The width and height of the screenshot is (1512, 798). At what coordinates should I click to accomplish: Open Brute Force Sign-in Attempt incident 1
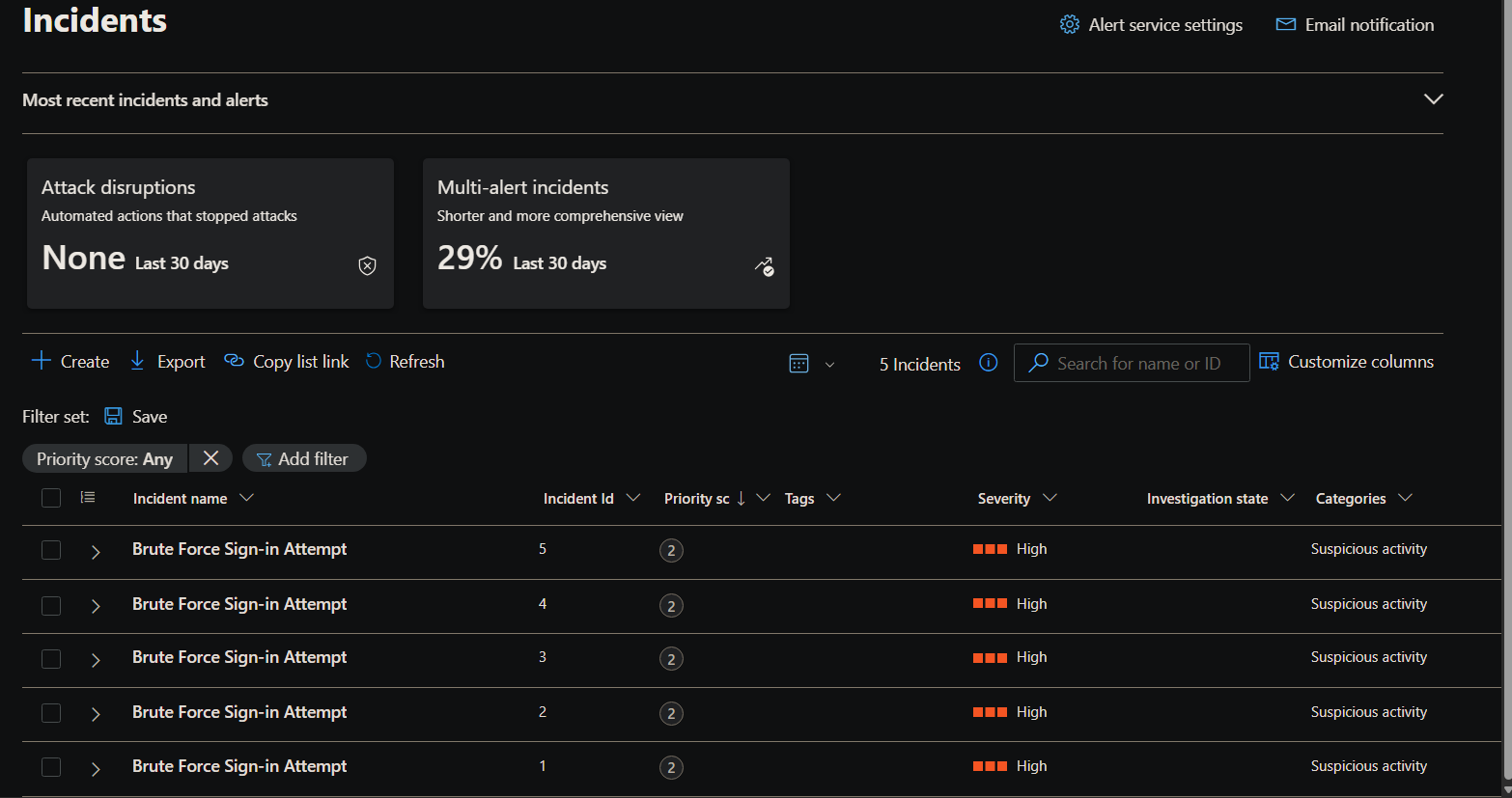click(x=239, y=766)
